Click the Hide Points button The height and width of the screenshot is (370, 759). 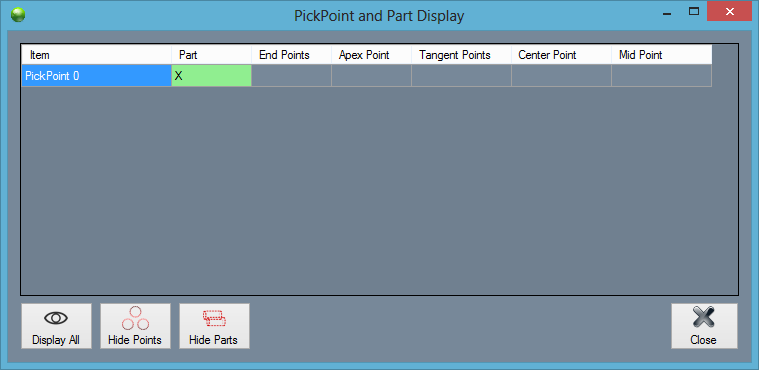(x=135, y=326)
